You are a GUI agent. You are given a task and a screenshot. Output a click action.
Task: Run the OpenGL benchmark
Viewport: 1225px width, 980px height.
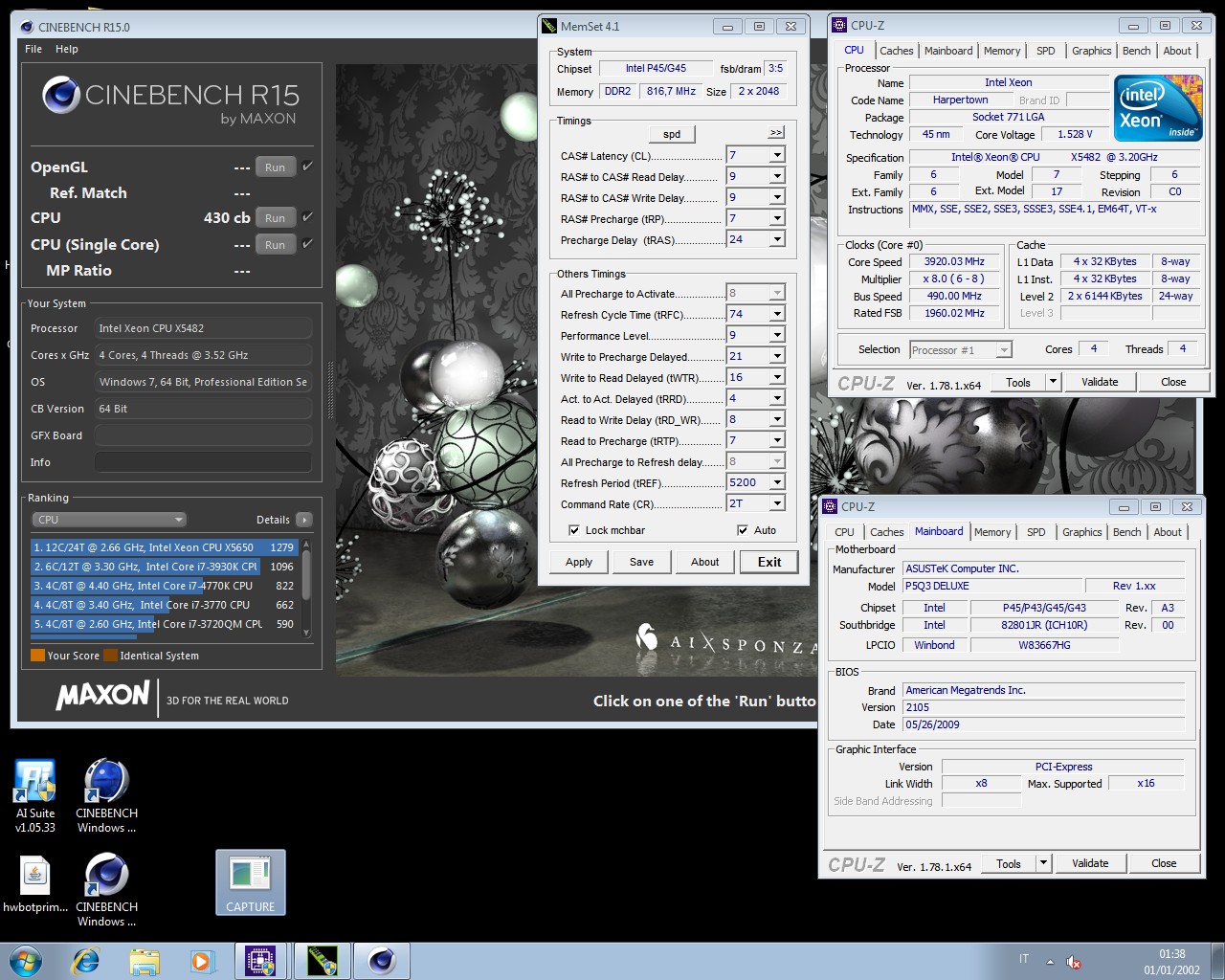coord(276,167)
